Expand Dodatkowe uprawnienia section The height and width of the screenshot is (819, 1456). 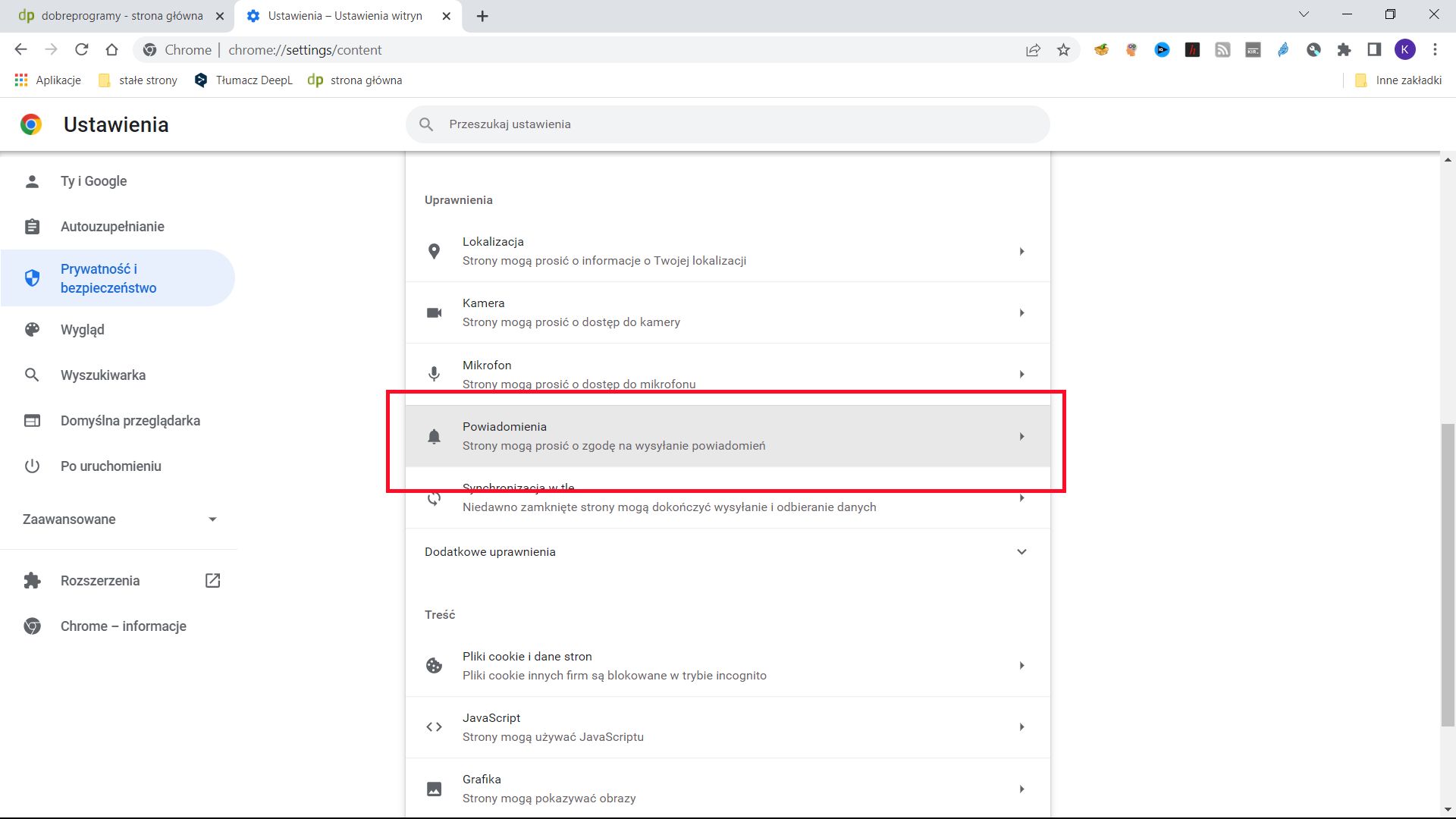(726, 551)
